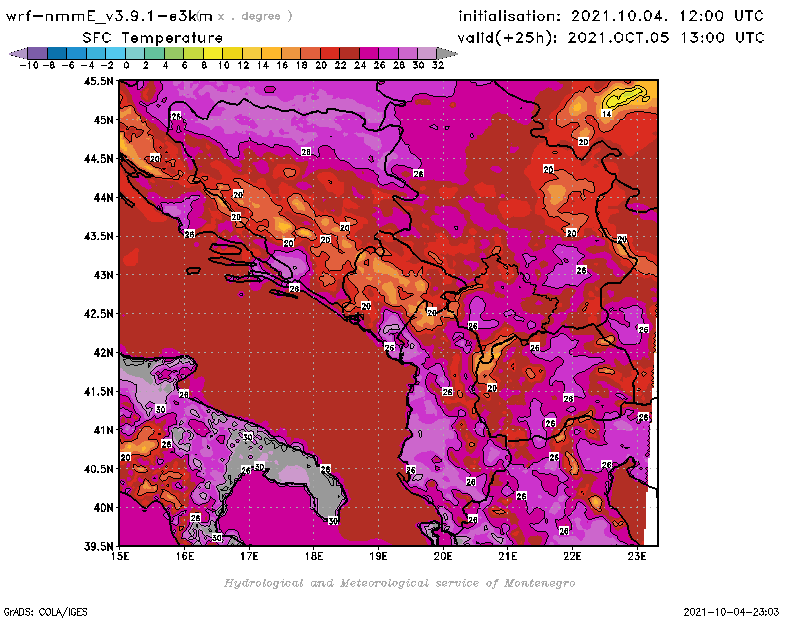Click the '41.5N' latitude label
The image size is (800, 618).
(98, 391)
